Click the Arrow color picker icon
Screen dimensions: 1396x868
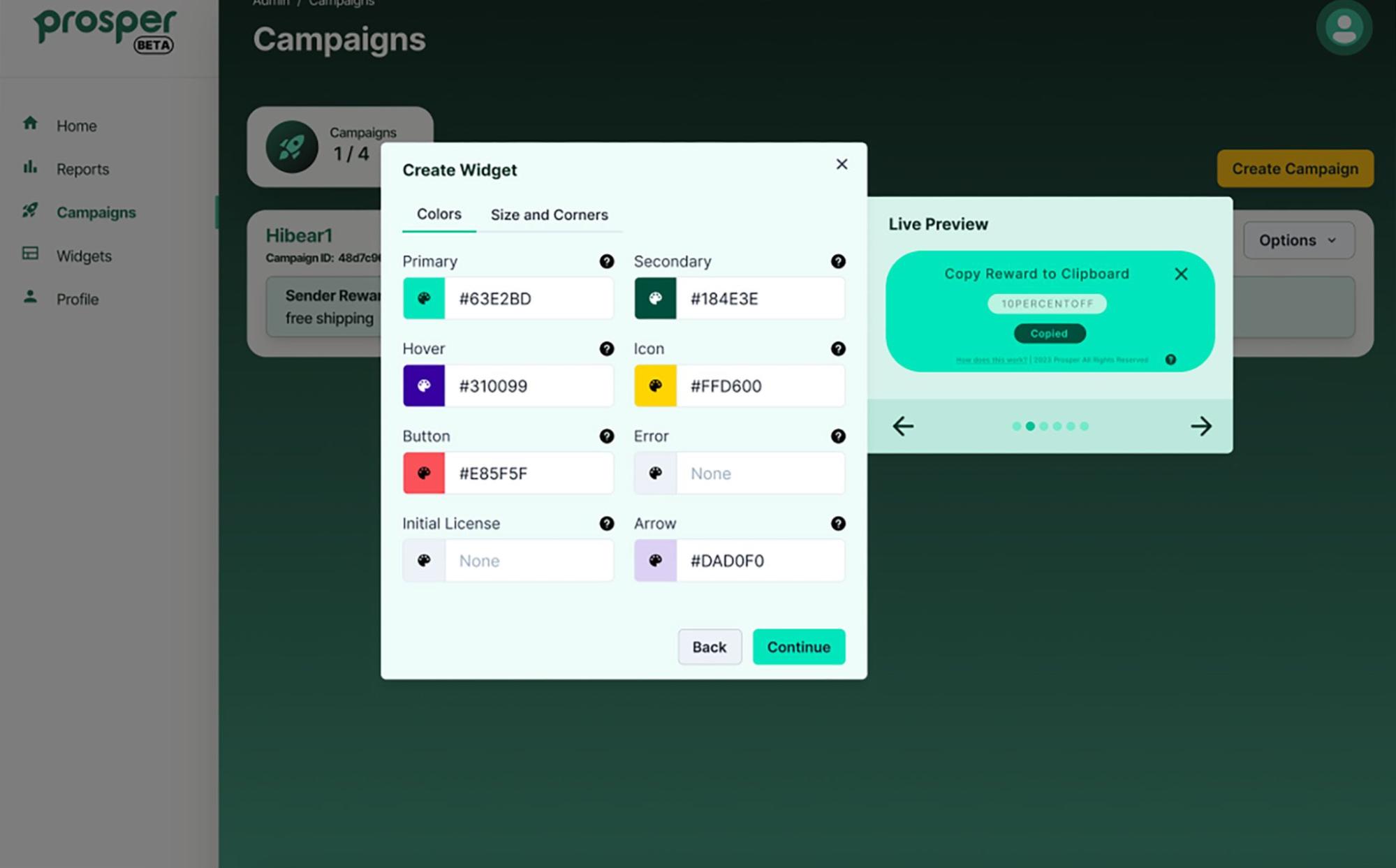(x=655, y=560)
